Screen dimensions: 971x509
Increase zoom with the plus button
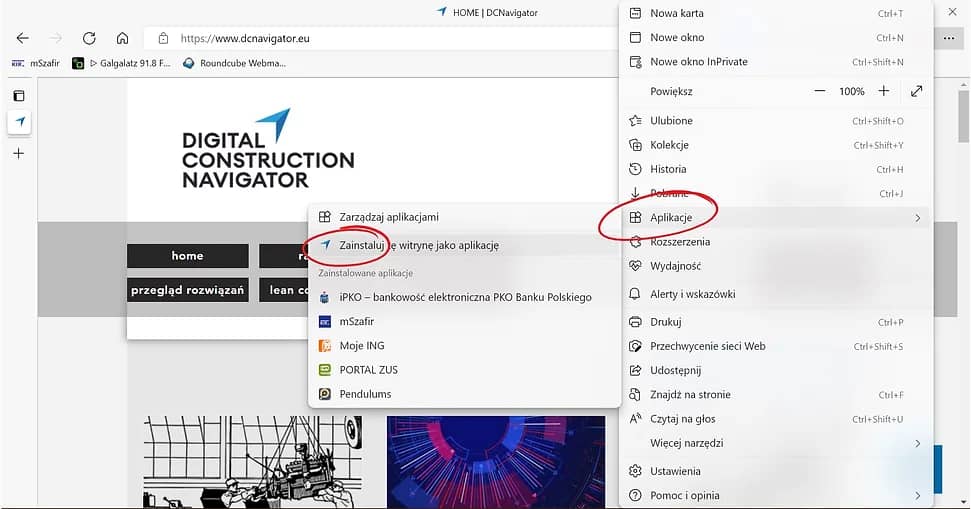[x=884, y=91]
